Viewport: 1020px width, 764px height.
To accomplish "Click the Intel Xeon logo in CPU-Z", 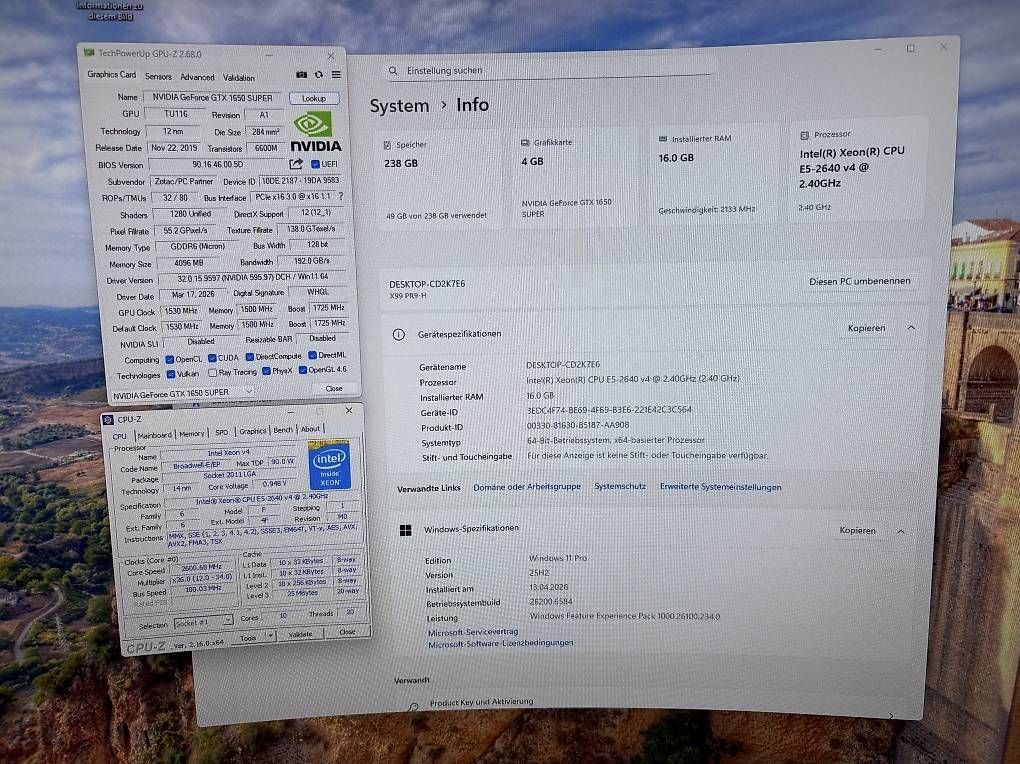I will tap(329, 465).
